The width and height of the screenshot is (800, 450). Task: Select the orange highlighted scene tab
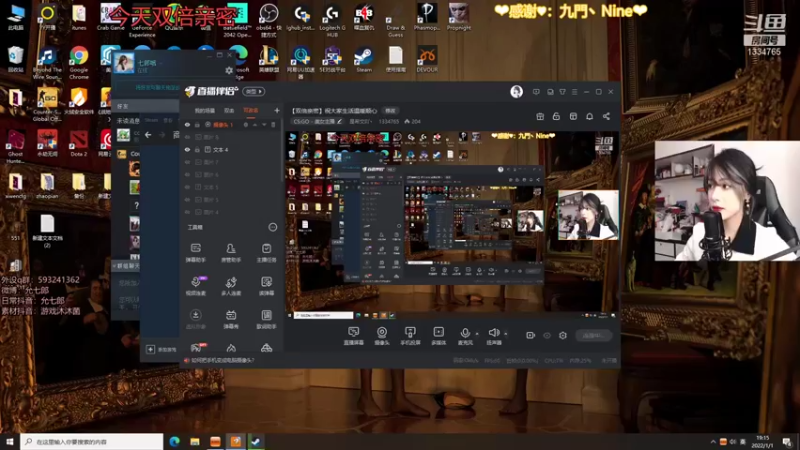pyautogui.click(x=251, y=111)
